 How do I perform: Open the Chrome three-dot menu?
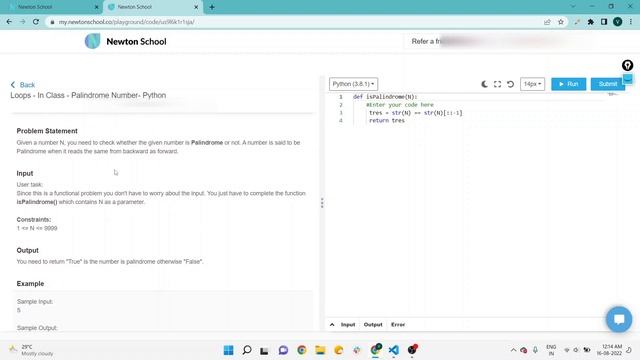(631, 22)
